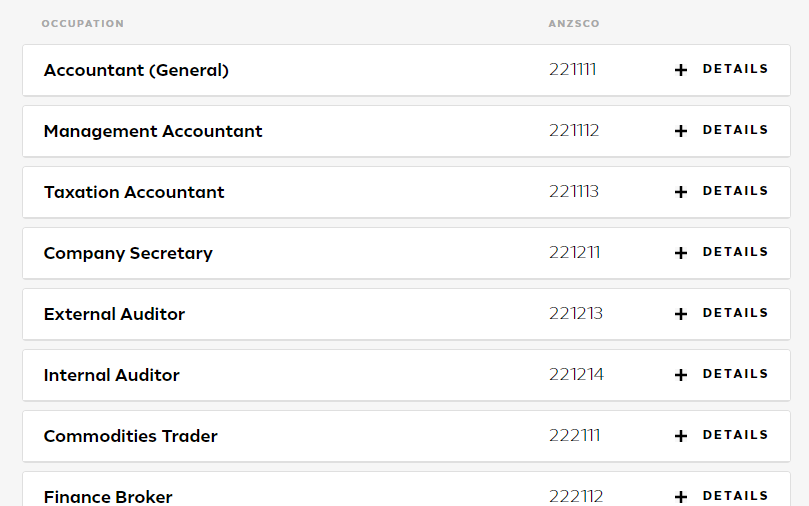Click the OCCUPATION column header
The image size is (809, 506).
[83, 24]
